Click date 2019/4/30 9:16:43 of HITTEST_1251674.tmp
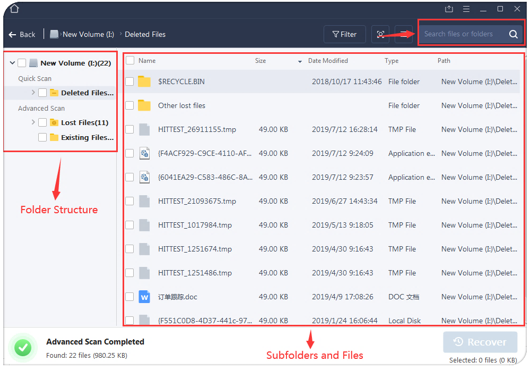The image size is (529, 369). click(342, 249)
